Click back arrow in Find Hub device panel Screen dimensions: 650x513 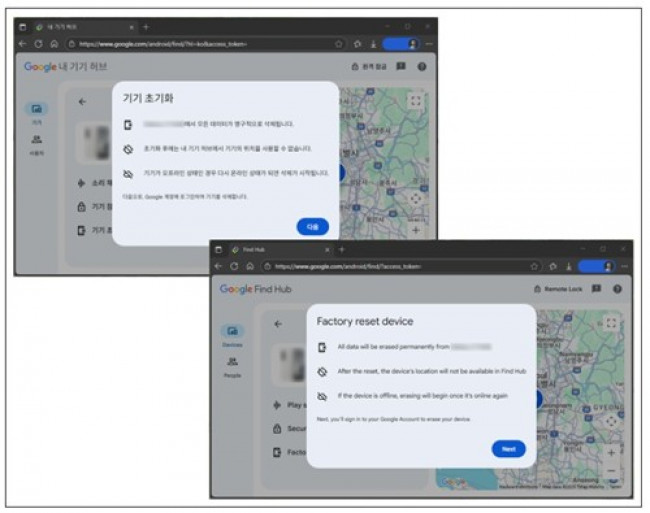coord(277,324)
